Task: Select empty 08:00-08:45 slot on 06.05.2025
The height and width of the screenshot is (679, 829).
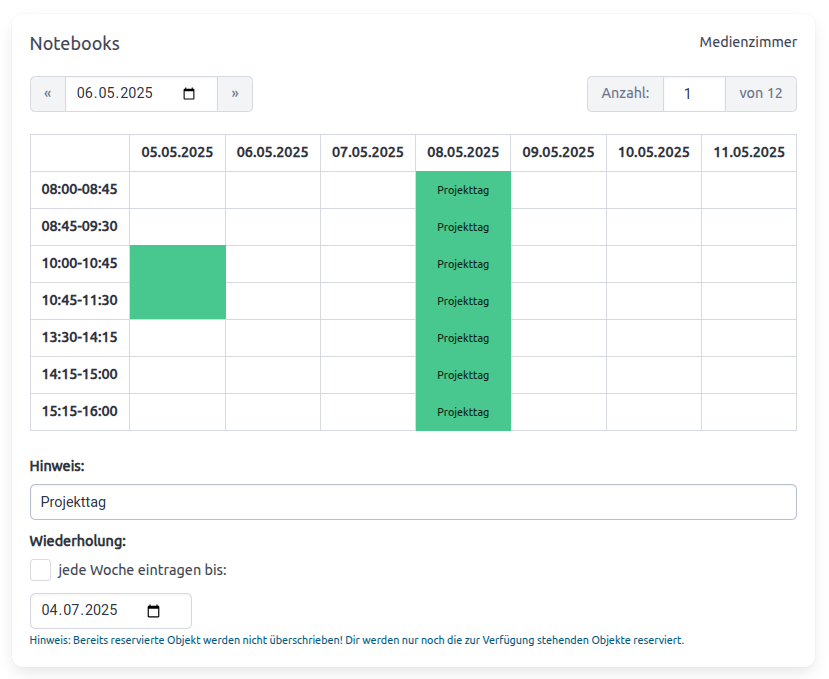Action: pyautogui.click(x=273, y=190)
